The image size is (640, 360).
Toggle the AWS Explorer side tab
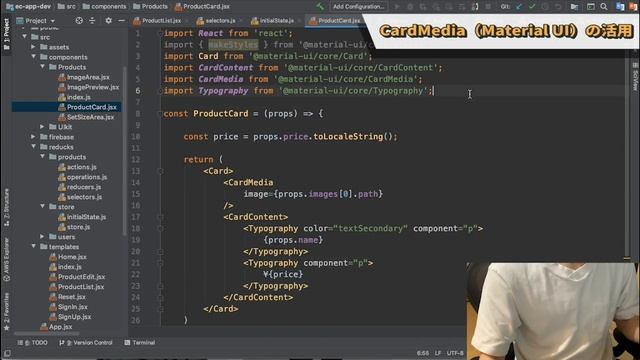point(6,260)
